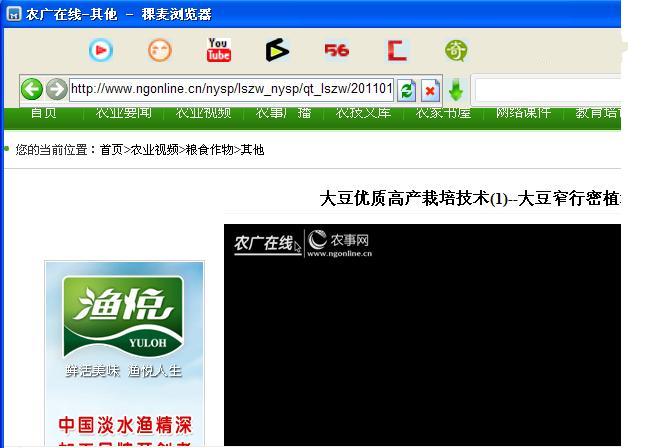Click the article title 大豆优质高产栽培技术(1)

pyautogui.click(x=470, y=198)
